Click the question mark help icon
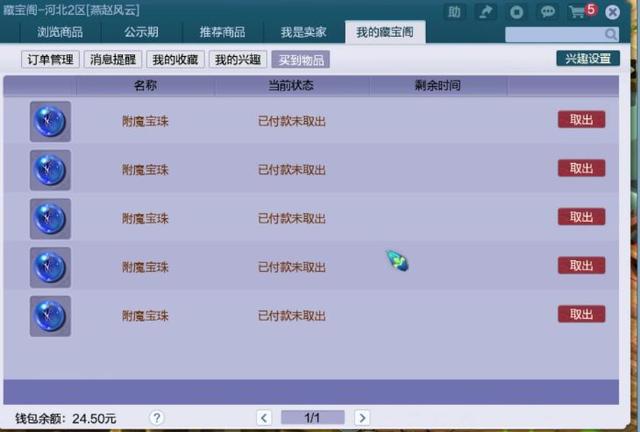Viewport: 640px width, 432px height. [157, 418]
